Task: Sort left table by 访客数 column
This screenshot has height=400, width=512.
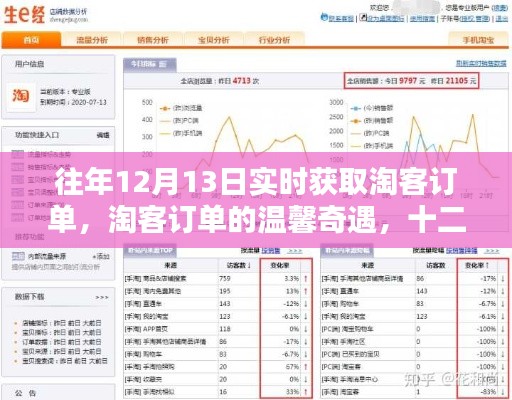Action: tap(239, 266)
